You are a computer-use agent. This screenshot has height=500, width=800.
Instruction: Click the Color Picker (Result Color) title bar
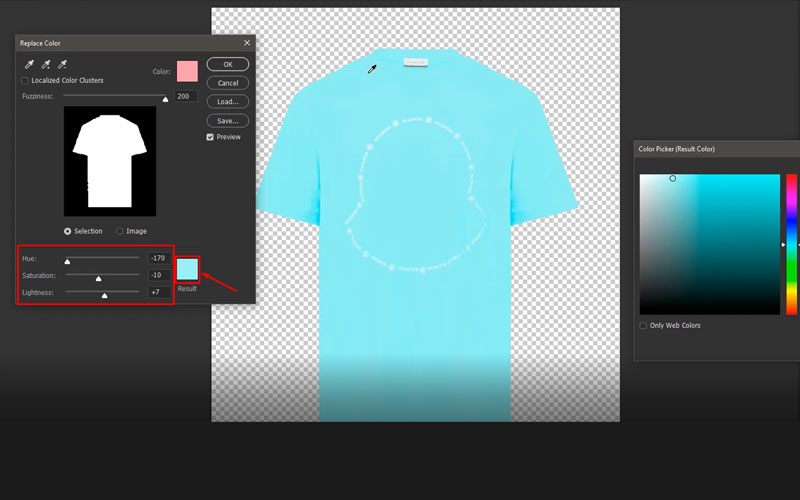[717, 149]
